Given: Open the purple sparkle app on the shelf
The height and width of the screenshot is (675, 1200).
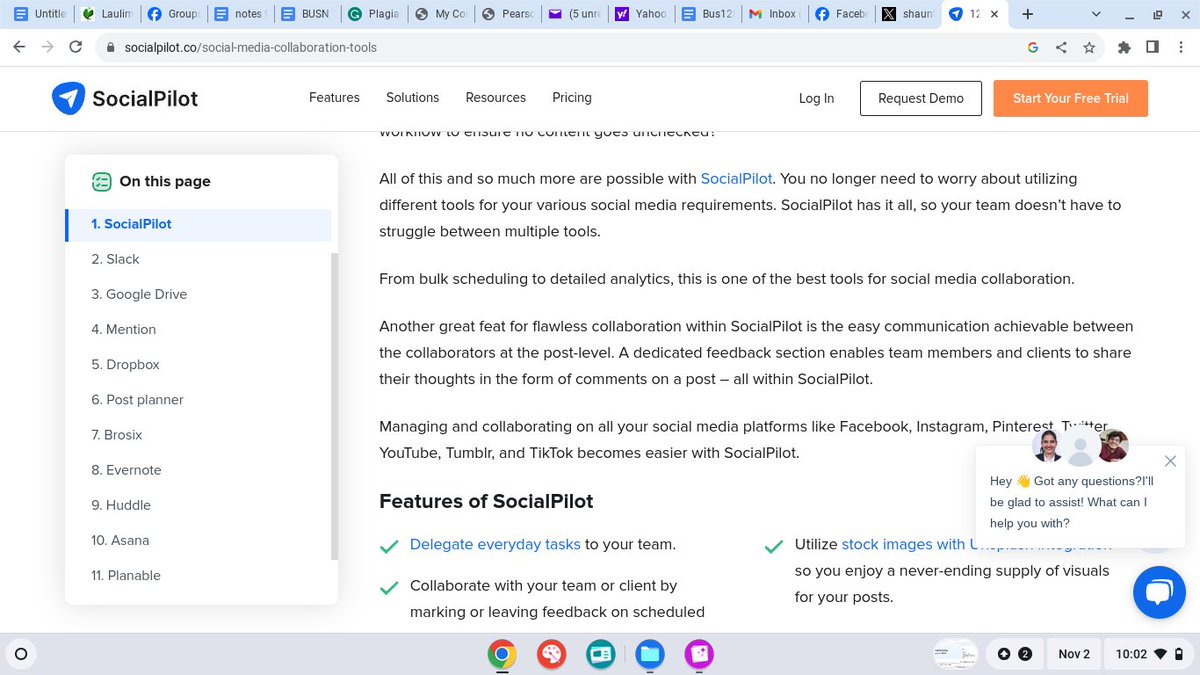Looking at the screenshot, I should point(698,654).
